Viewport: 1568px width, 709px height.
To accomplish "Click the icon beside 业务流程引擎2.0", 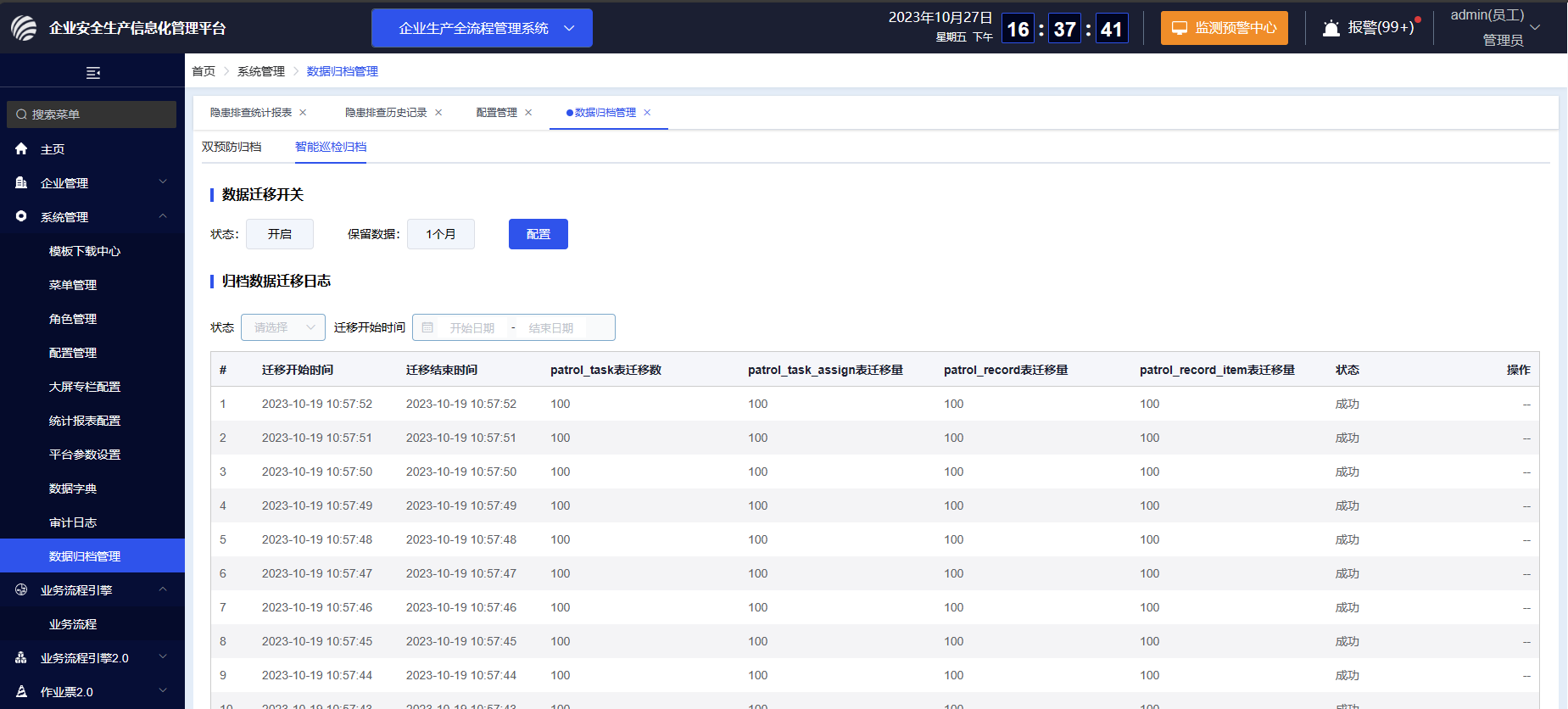I will 21,657.
